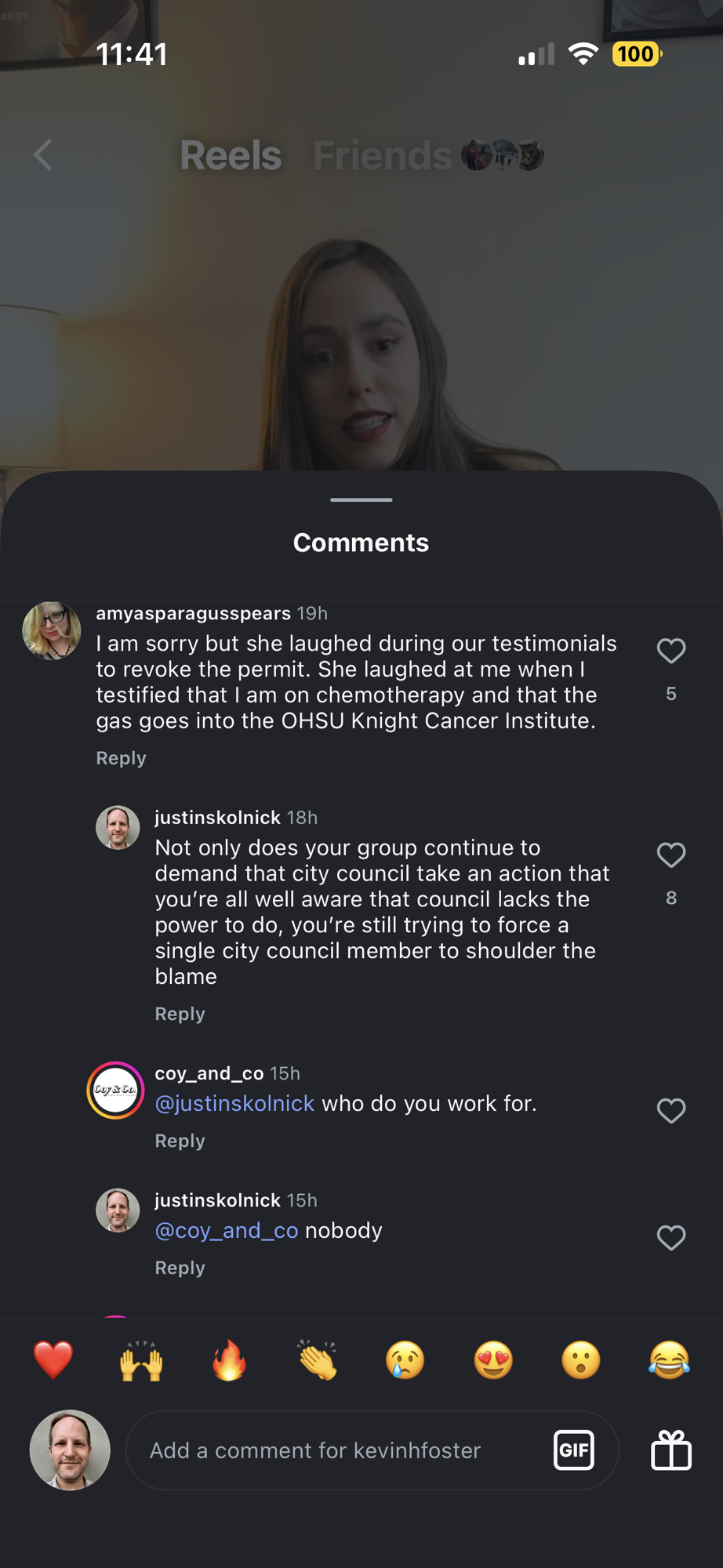Tap the comments sheet drag handle

pos(361,499)
